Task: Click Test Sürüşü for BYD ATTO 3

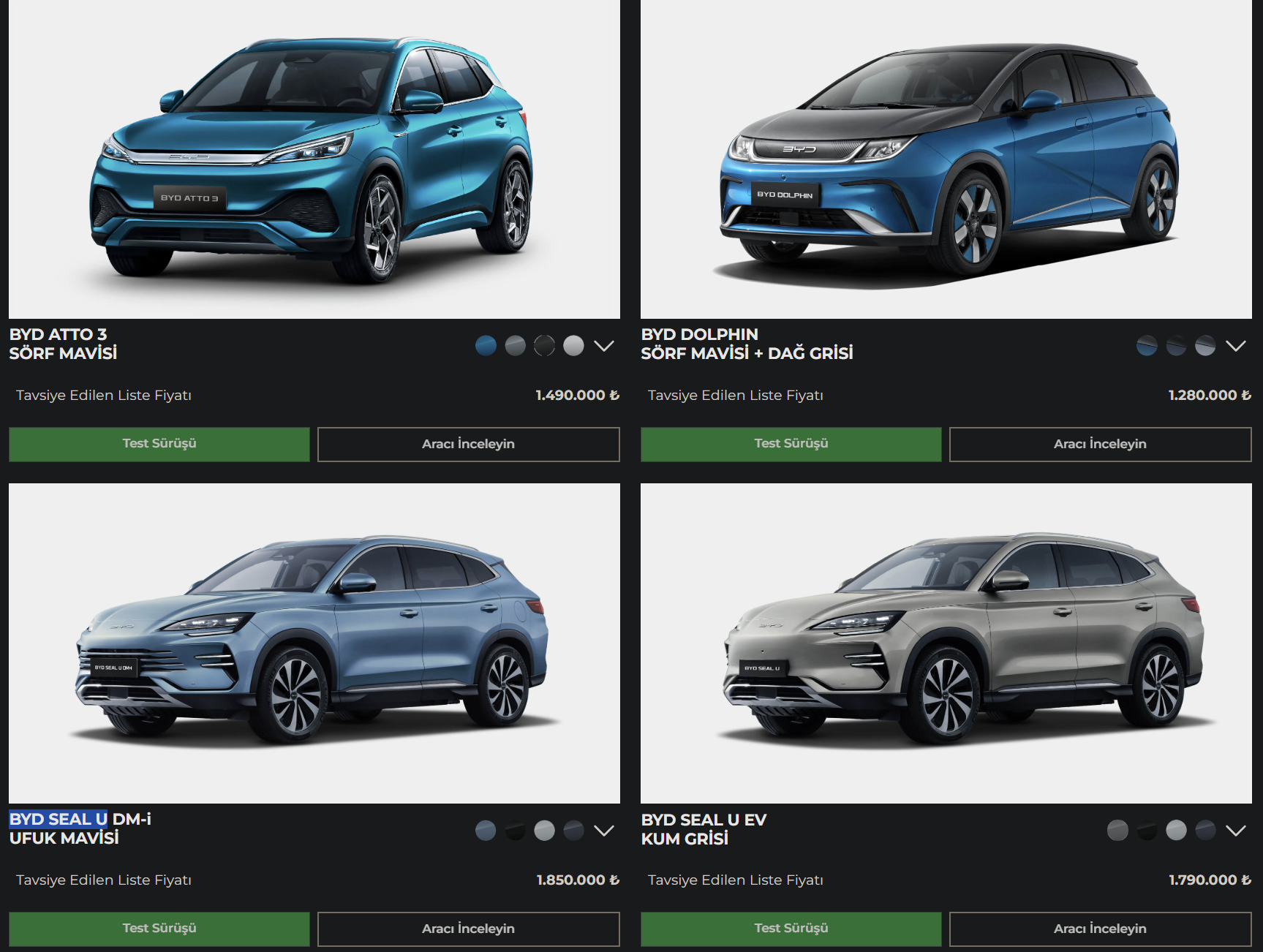Action: (x=159, y=444)
